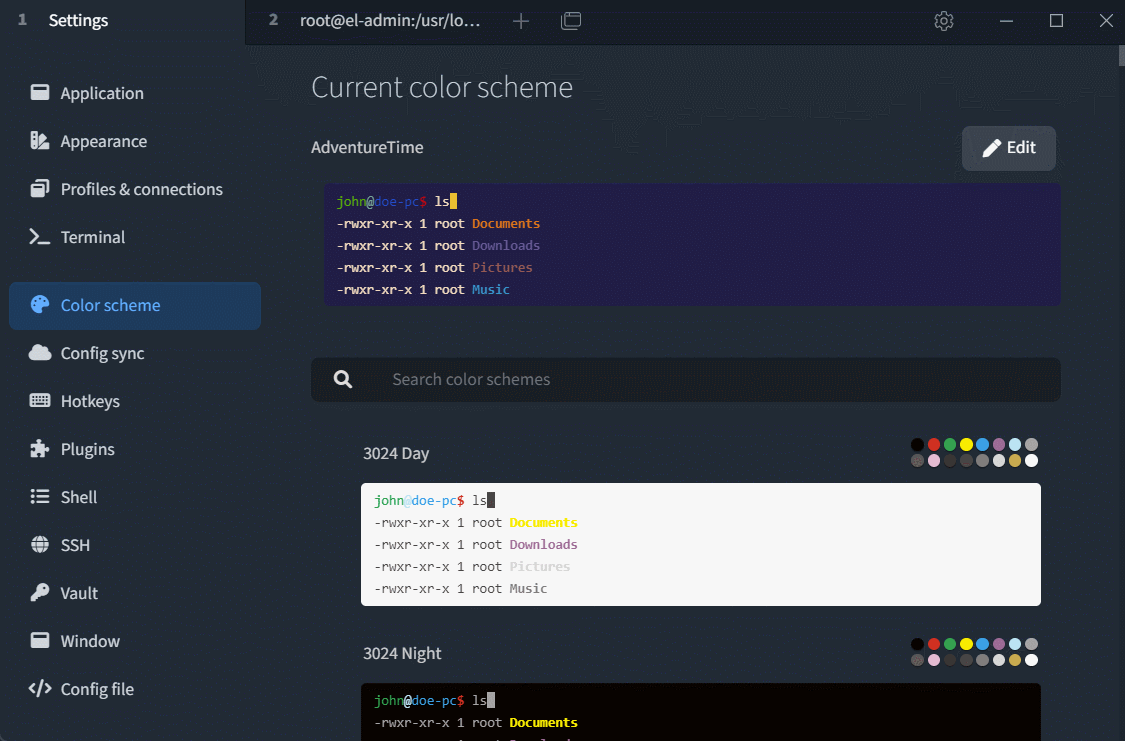Click the new tab plus icon
The image size is (1125, 741).
click(x=521, y=22)
